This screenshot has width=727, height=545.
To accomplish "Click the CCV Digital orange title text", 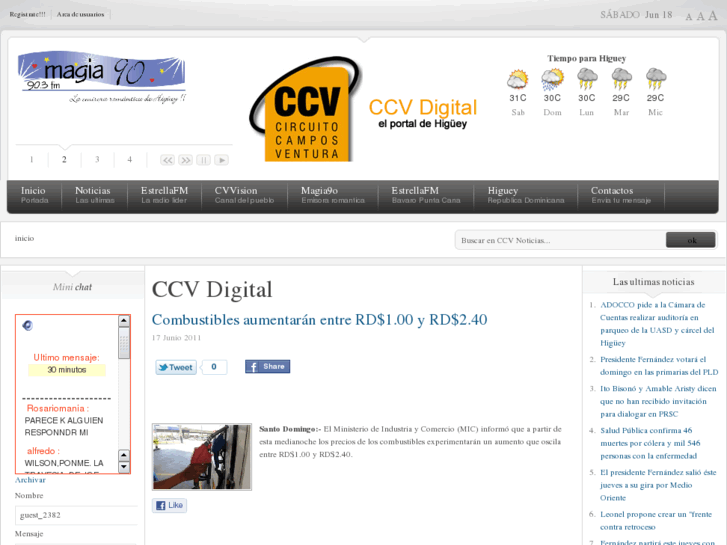I will (422, 107).
